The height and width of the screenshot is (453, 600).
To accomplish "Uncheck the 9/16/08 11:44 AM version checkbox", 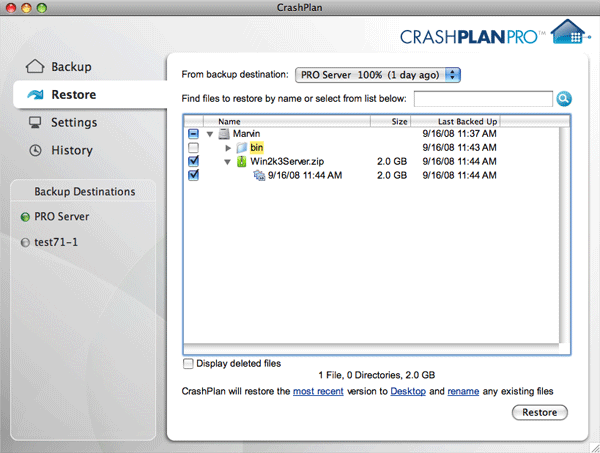I will tap(193, 175).
